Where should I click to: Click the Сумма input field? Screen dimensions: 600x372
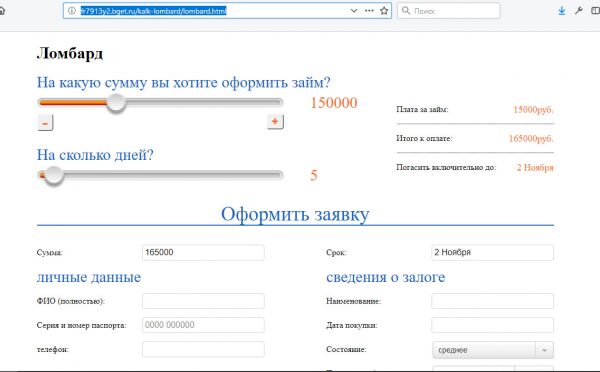[x=203, y=253]
